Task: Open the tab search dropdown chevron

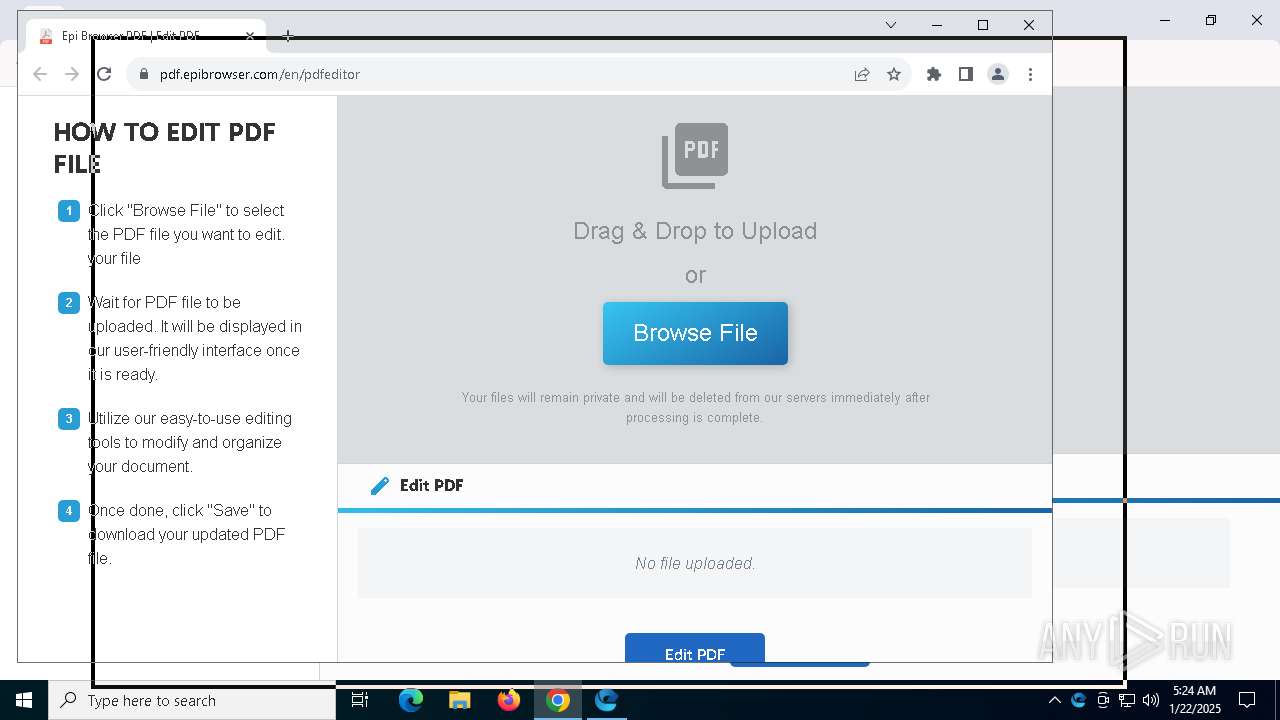Action: (x=891, y=25)
